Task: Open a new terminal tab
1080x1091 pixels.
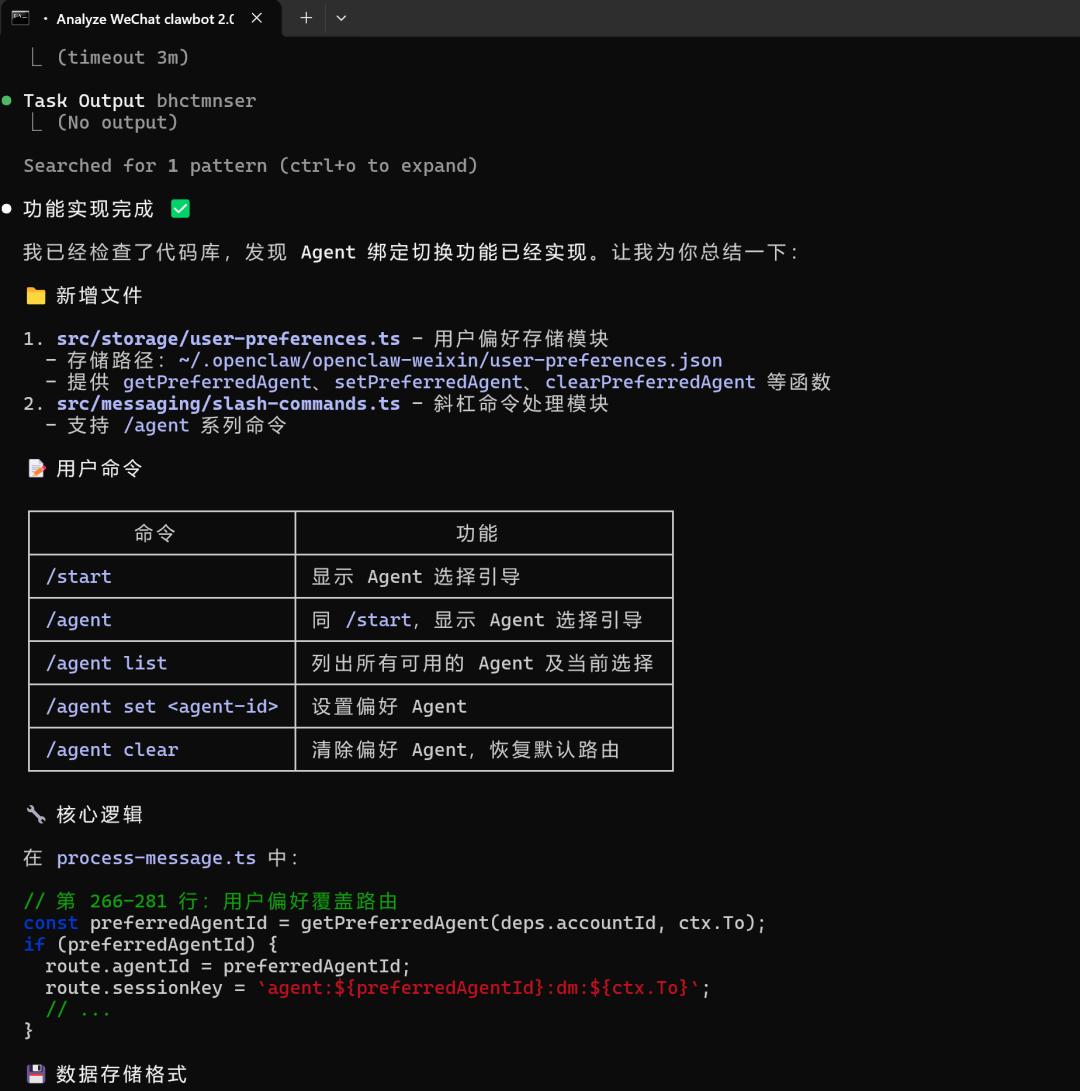Action: [306, 18]
